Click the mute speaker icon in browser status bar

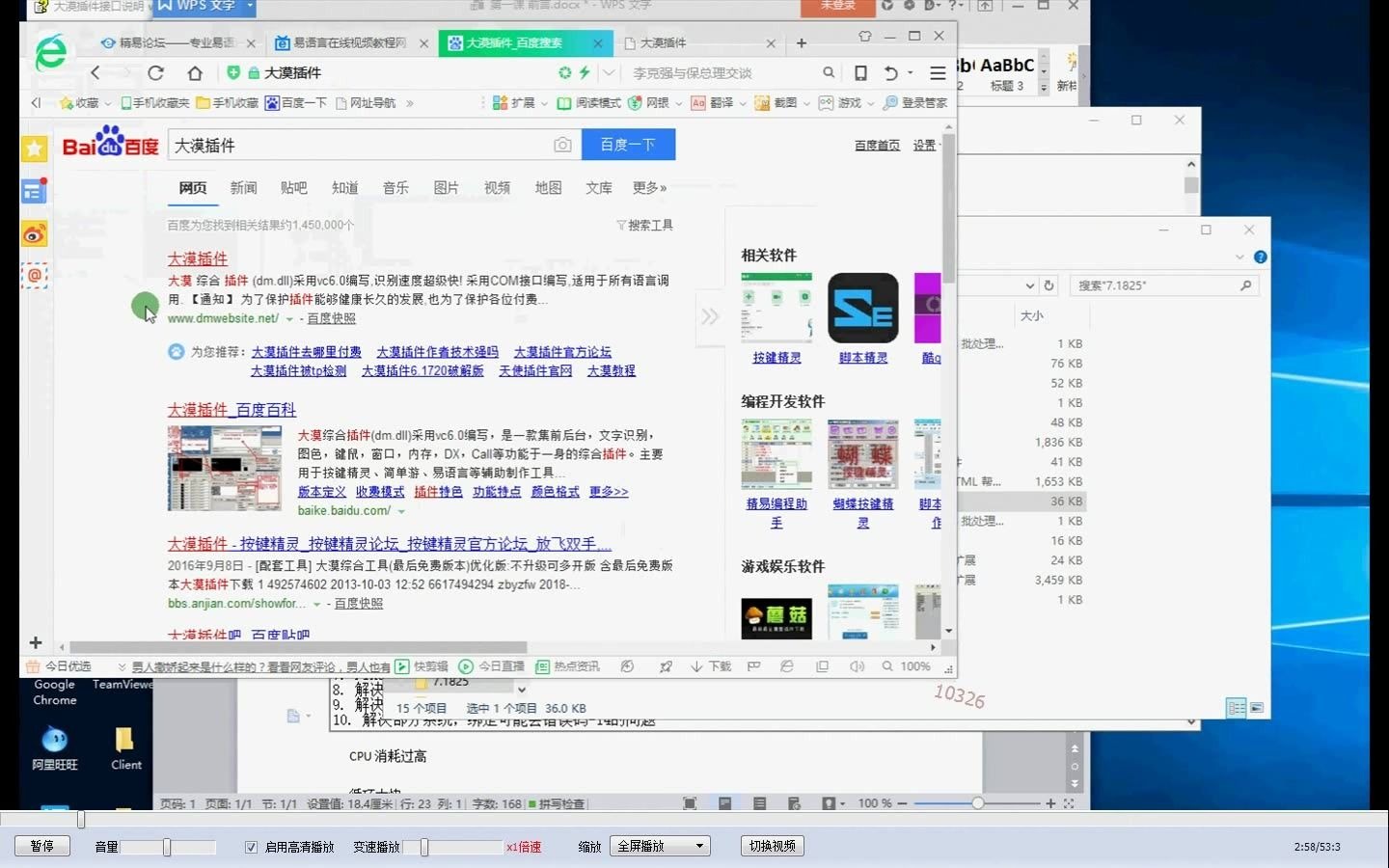tap(857, 666)
